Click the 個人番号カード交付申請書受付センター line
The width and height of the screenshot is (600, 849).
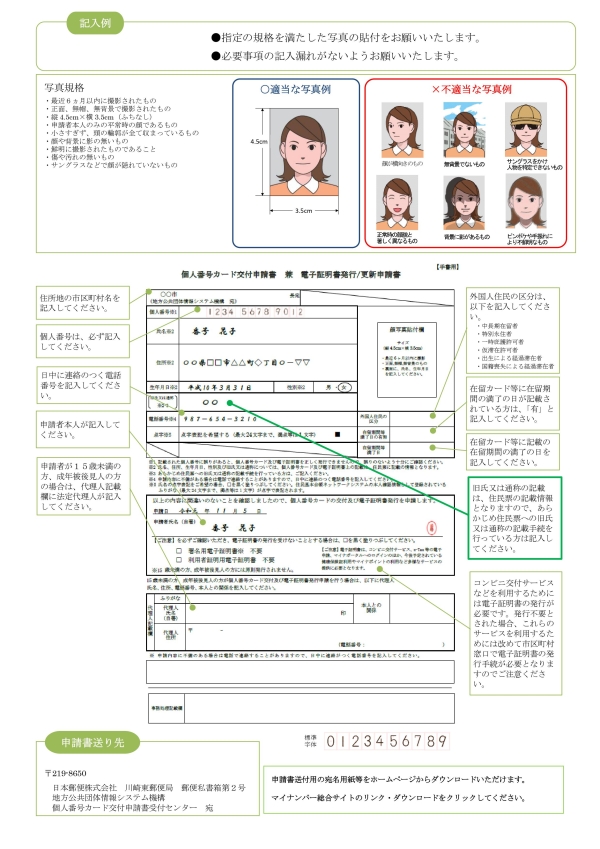133,807
